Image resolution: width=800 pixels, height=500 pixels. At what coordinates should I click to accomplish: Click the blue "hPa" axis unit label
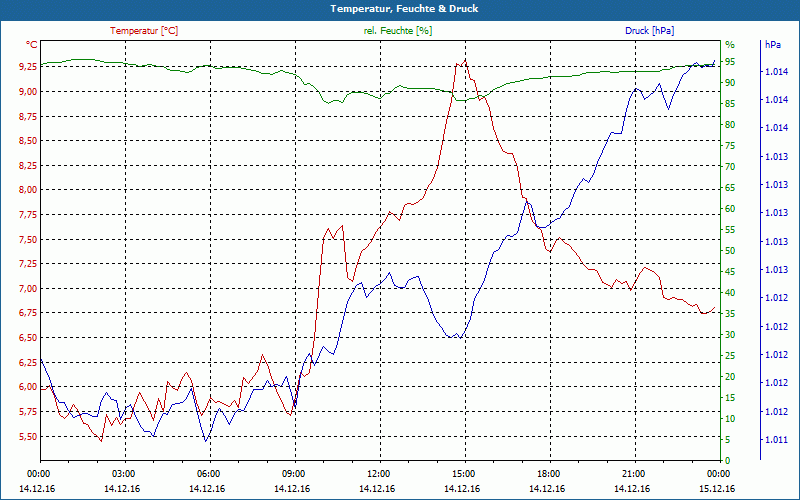[x=772, y=45]
